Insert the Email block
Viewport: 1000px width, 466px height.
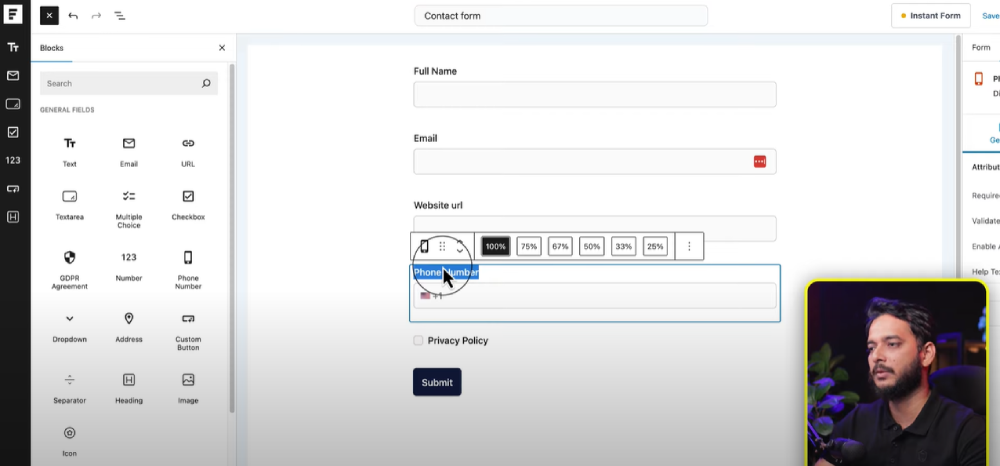click(129, 152)
